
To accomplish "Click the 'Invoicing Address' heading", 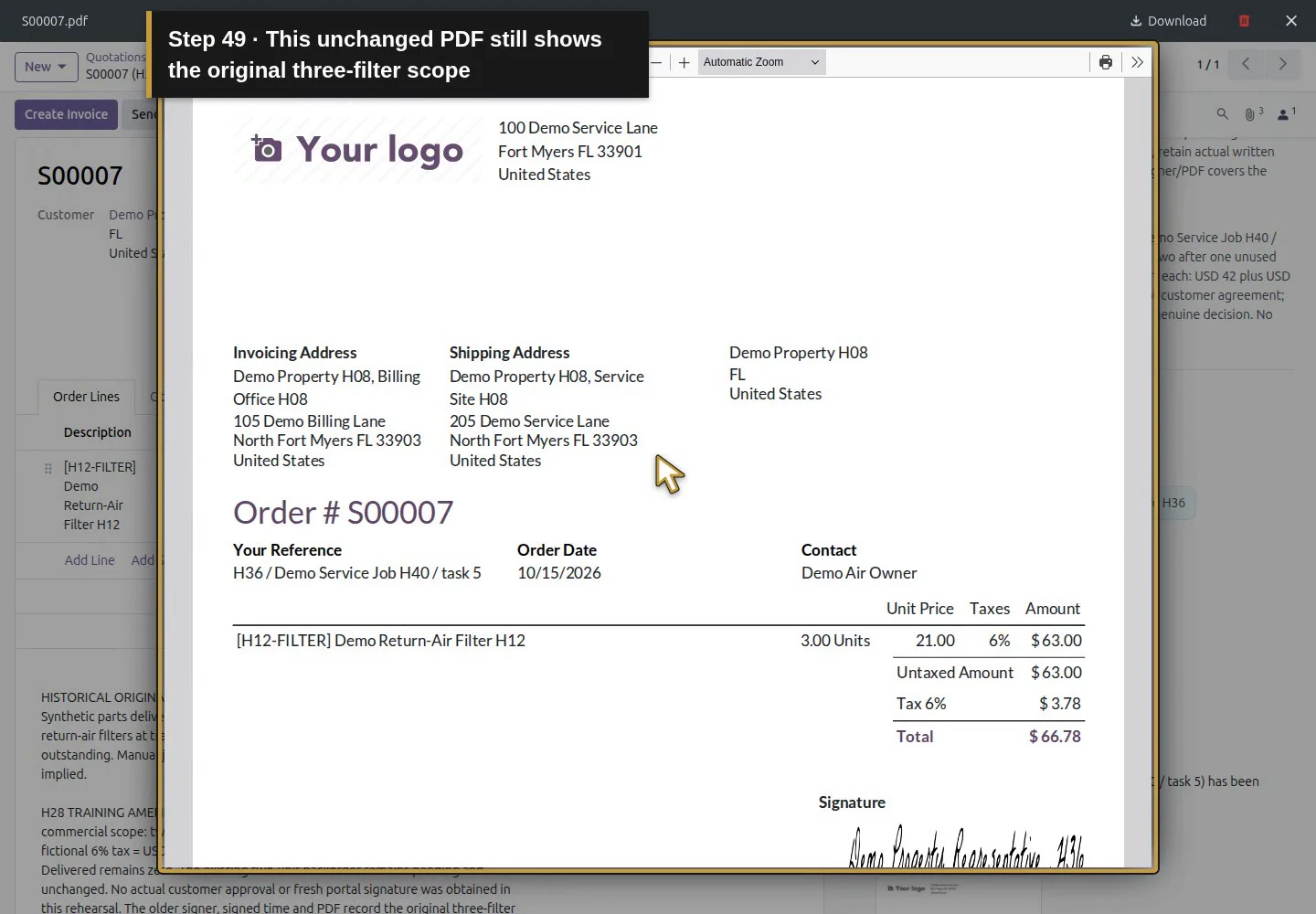I will tap(294, 353).
